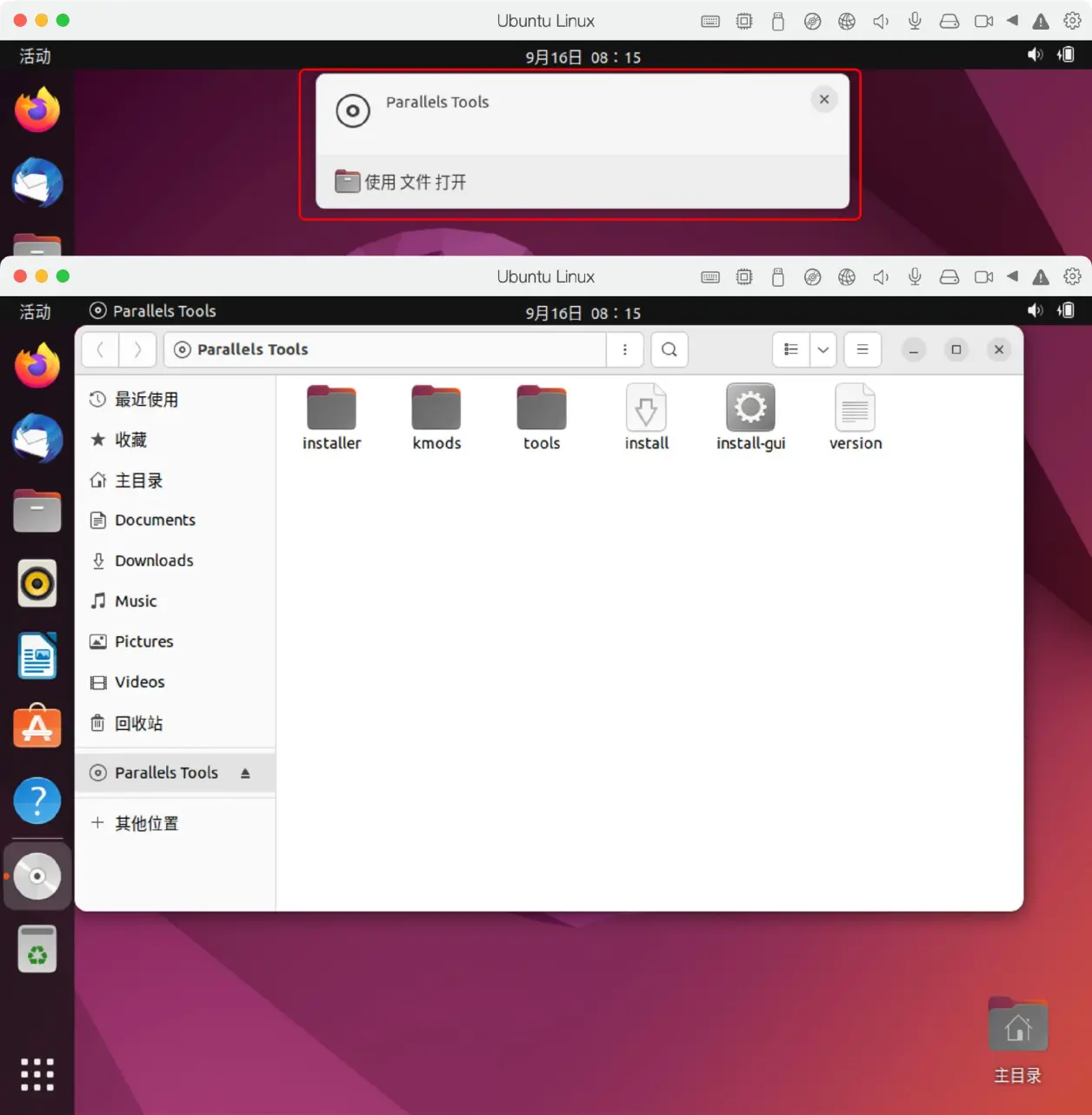
Task: Click network globe in lower Parallels title bar
Action: pos(847,277)
